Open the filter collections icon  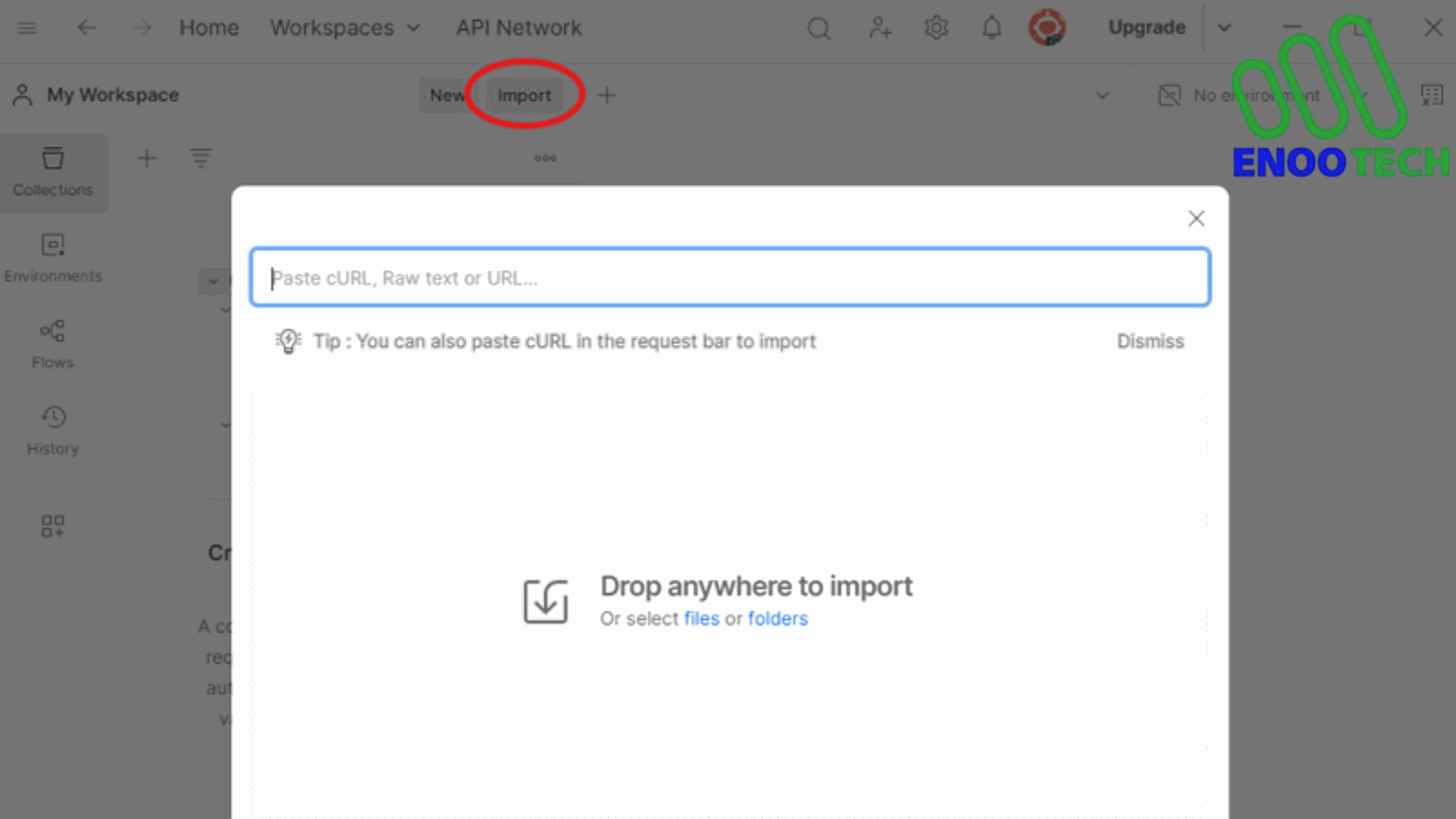pos(200,158)
